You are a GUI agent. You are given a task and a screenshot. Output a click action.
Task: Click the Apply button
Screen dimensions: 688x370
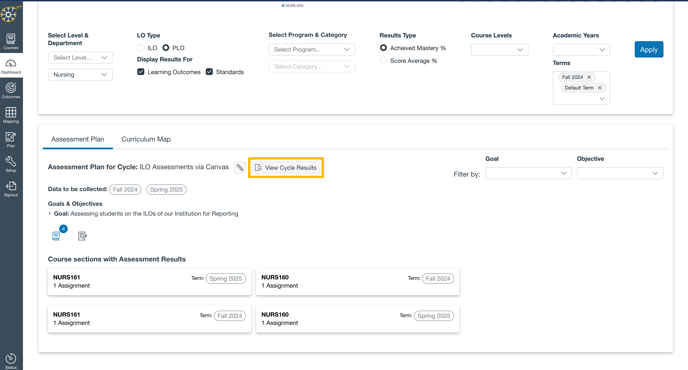649,50
